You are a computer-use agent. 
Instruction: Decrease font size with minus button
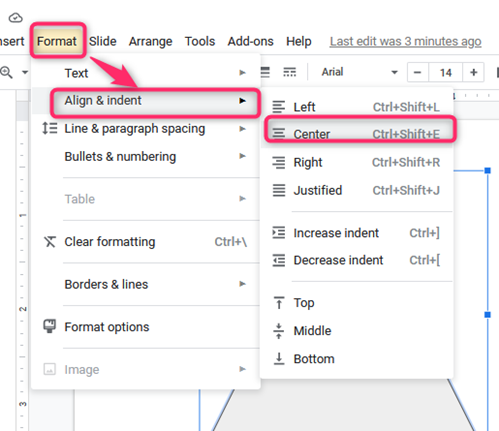tap(418, 72)
